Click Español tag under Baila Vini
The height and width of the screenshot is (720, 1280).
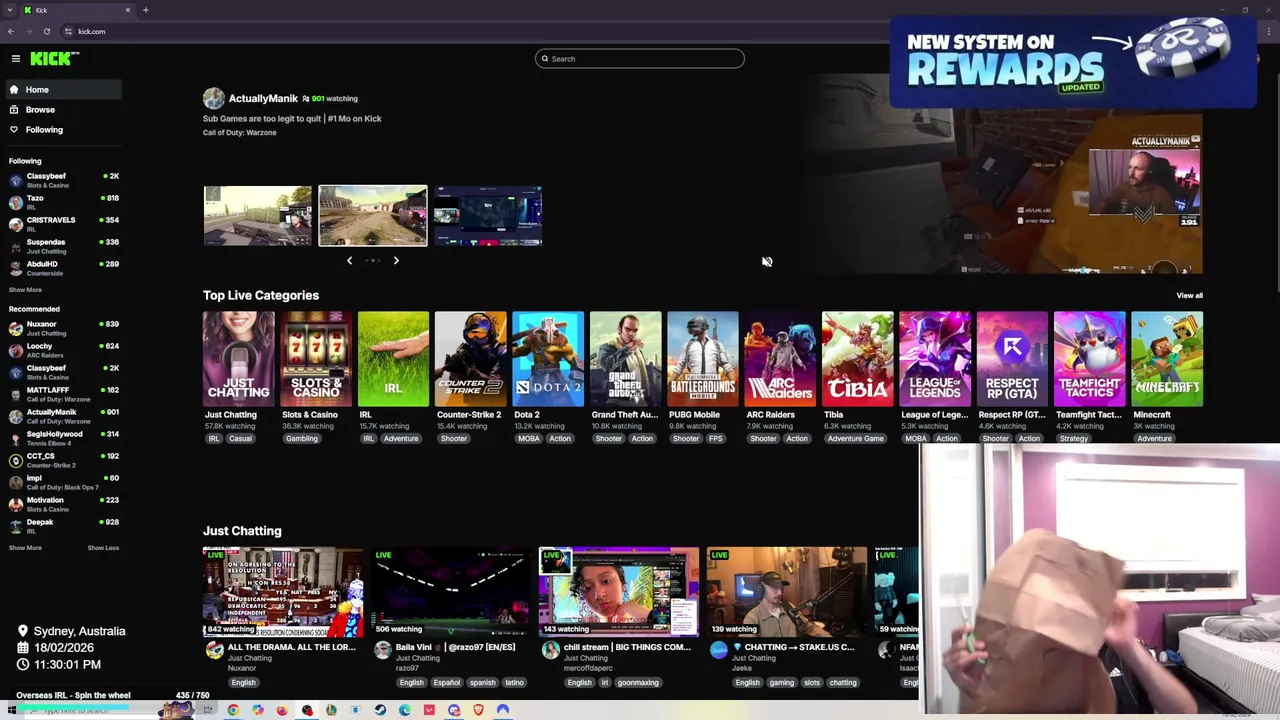(447, 683)
